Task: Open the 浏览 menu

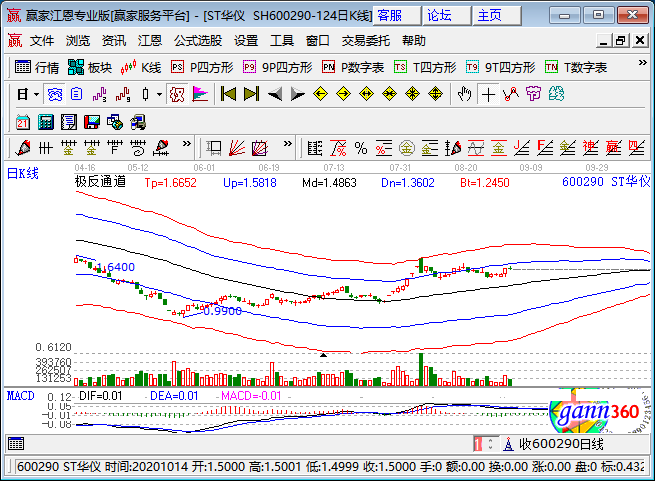Action: (78, 41)
